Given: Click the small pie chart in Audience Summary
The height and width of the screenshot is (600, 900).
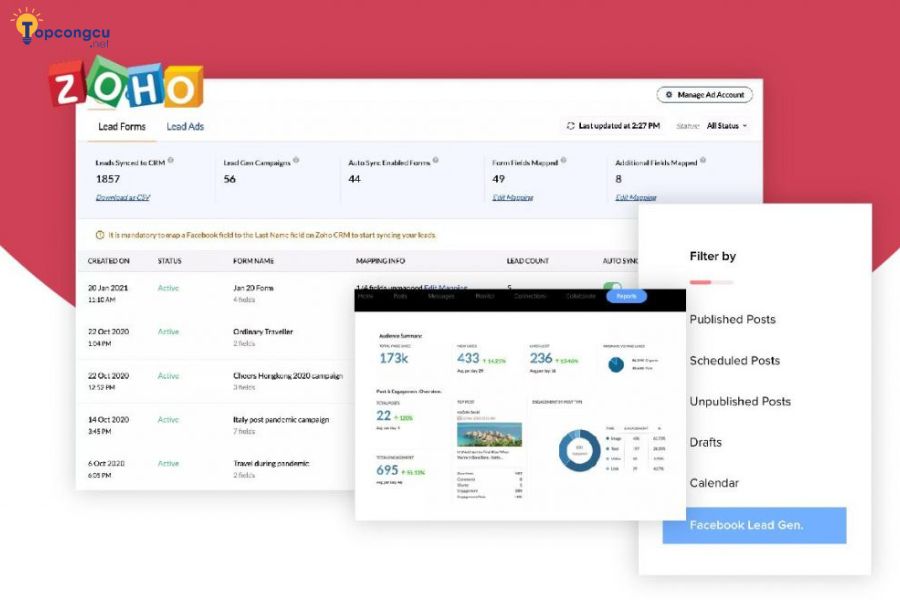Looking at the screenshot, I should click(616, 364).
